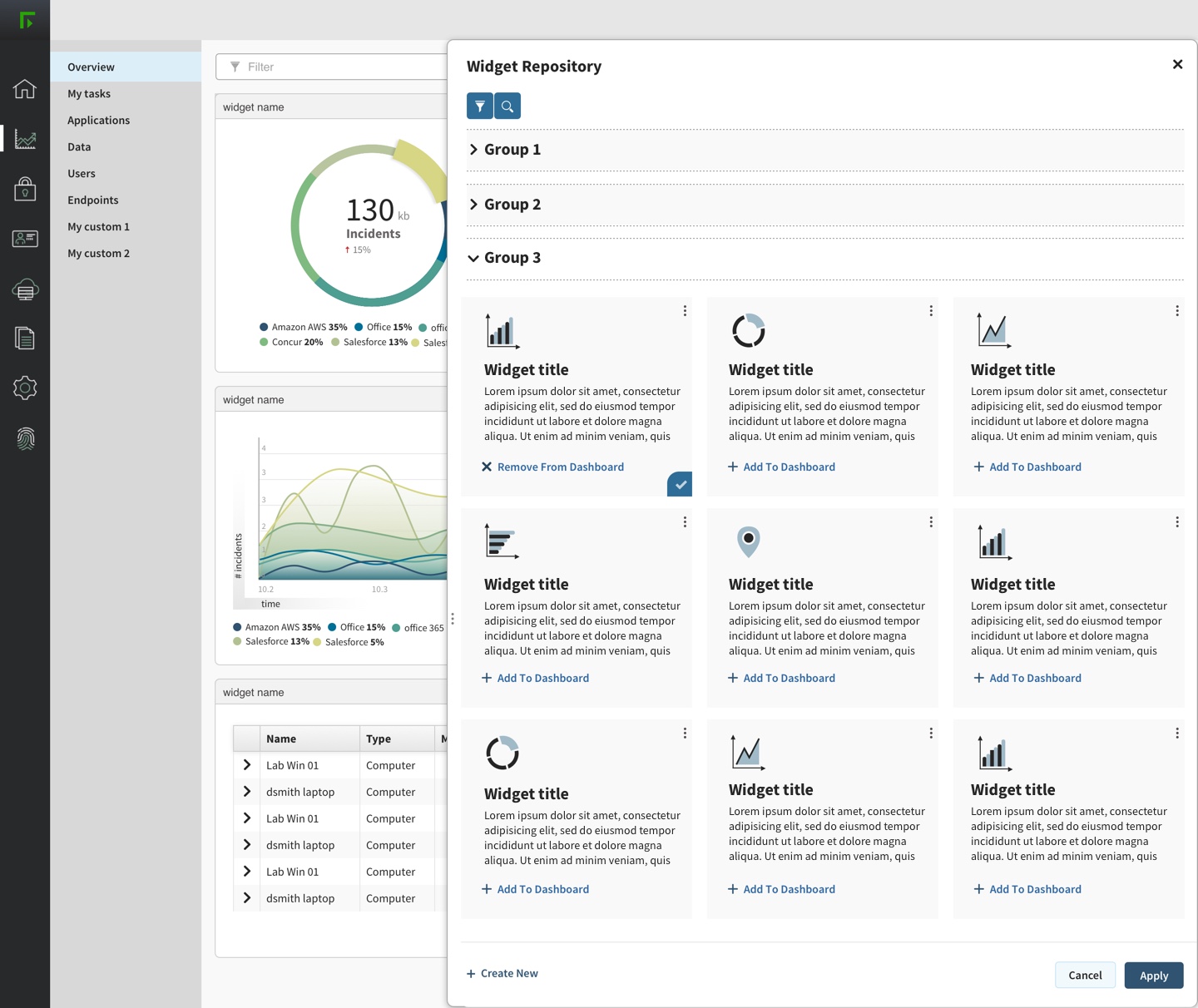Open the options menu of the second-row bar chart widget card
Viewport: 1198px width, 1008px height.
pyautogui.click(x=1177, y=522)
